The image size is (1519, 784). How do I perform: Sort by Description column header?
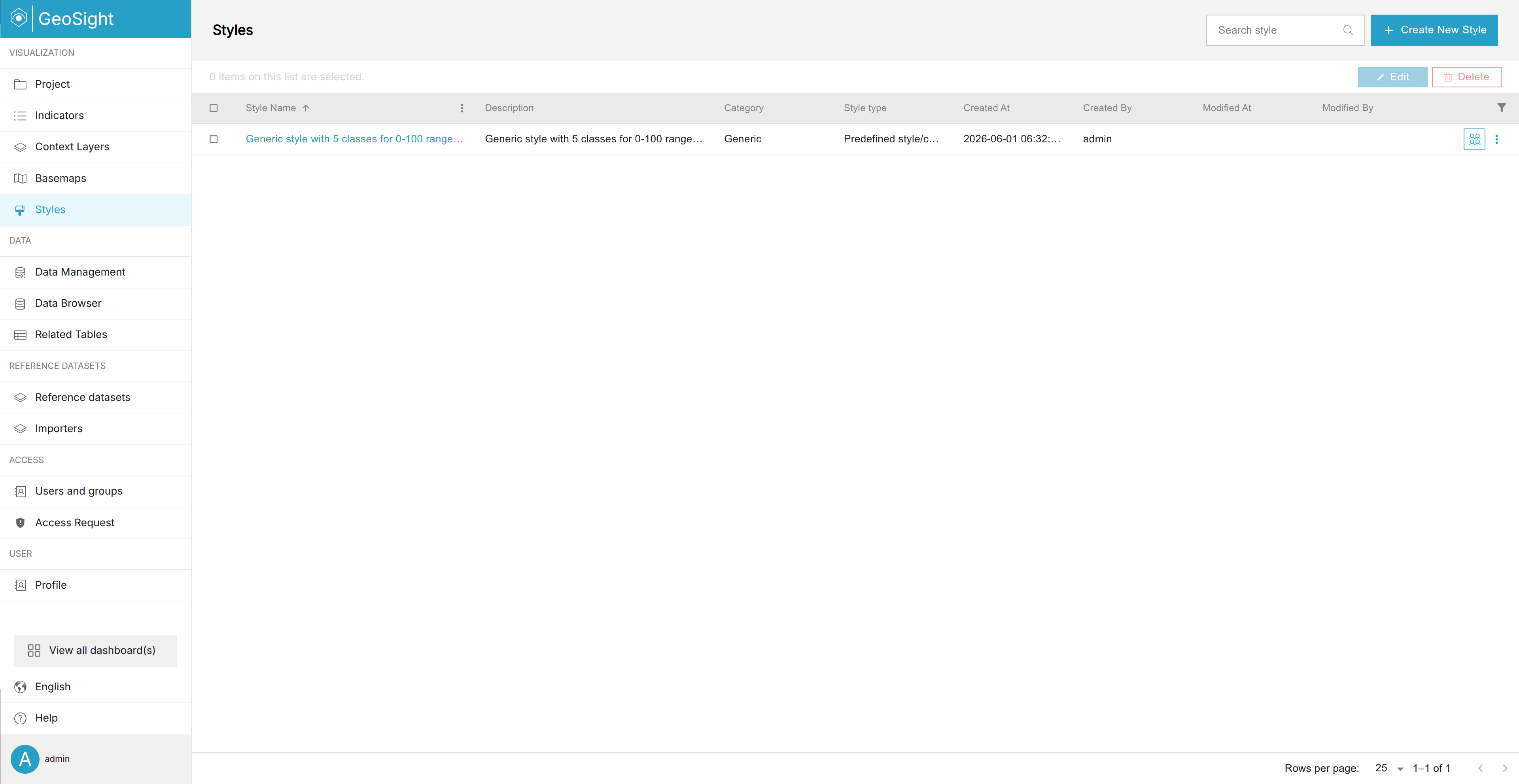[x=509, y=108]
